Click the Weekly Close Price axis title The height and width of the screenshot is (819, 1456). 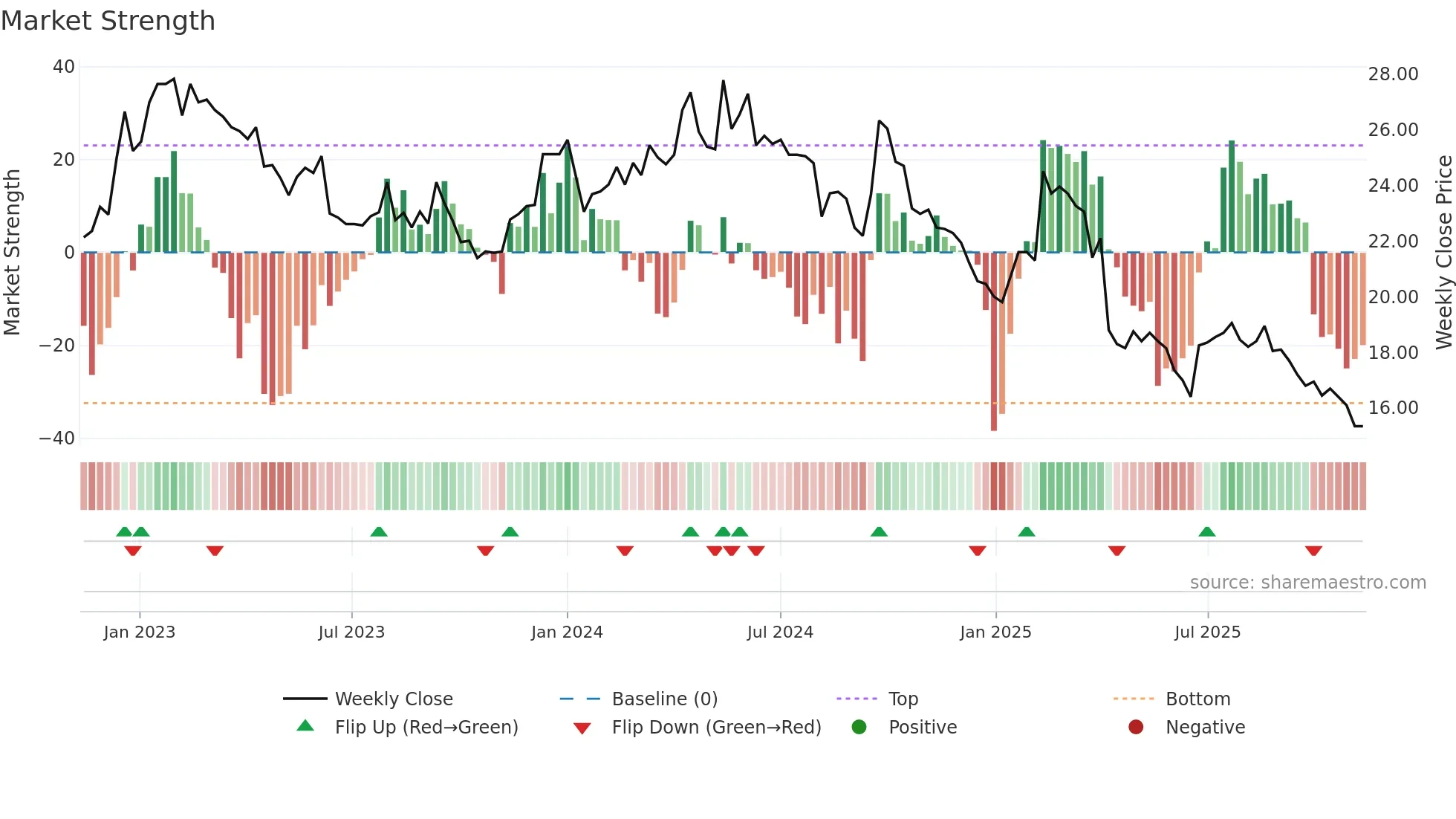tap(1443, 253)
